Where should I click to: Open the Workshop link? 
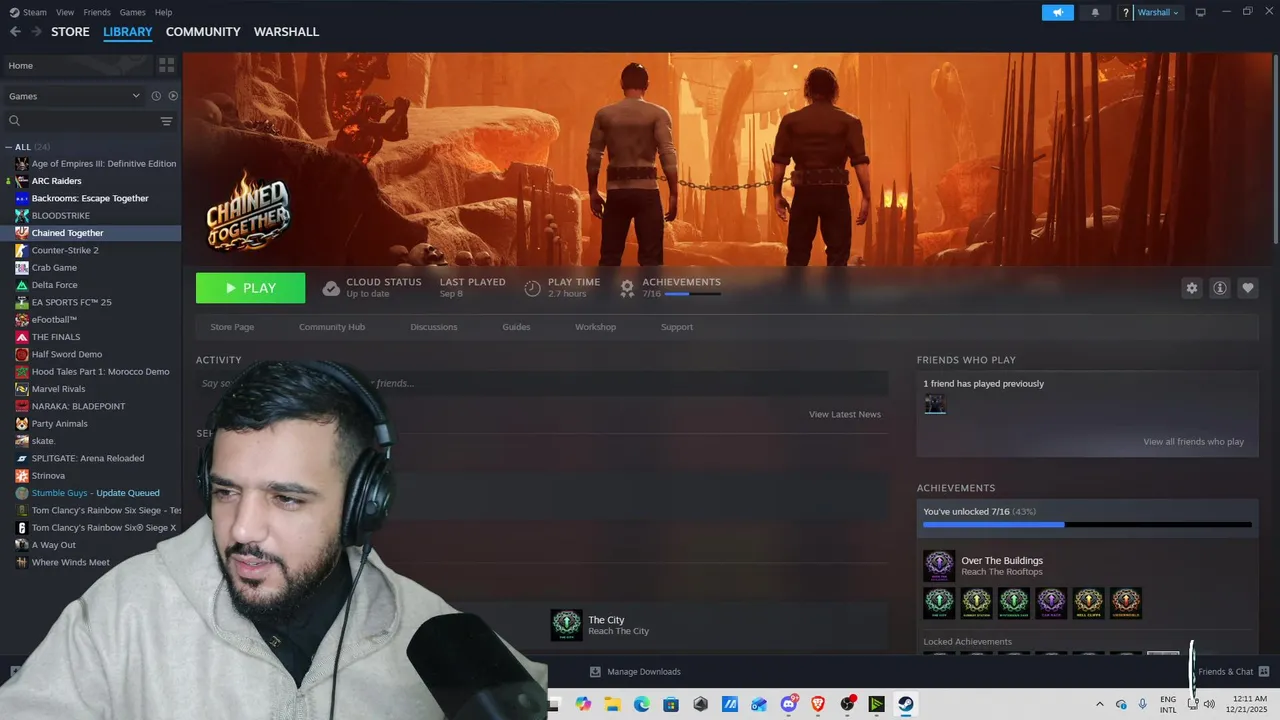click(595, 327)
